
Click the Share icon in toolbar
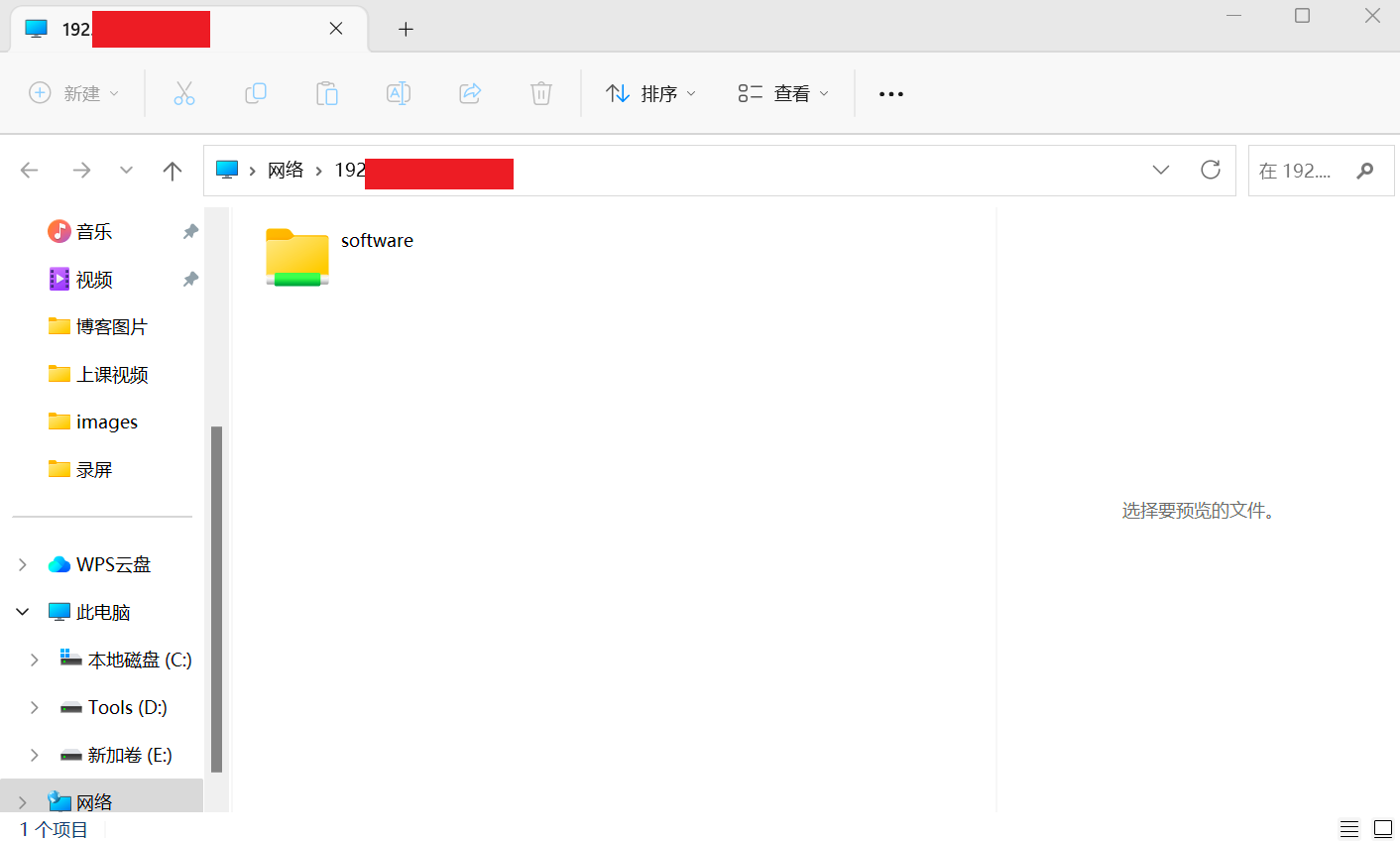(470, 93)
